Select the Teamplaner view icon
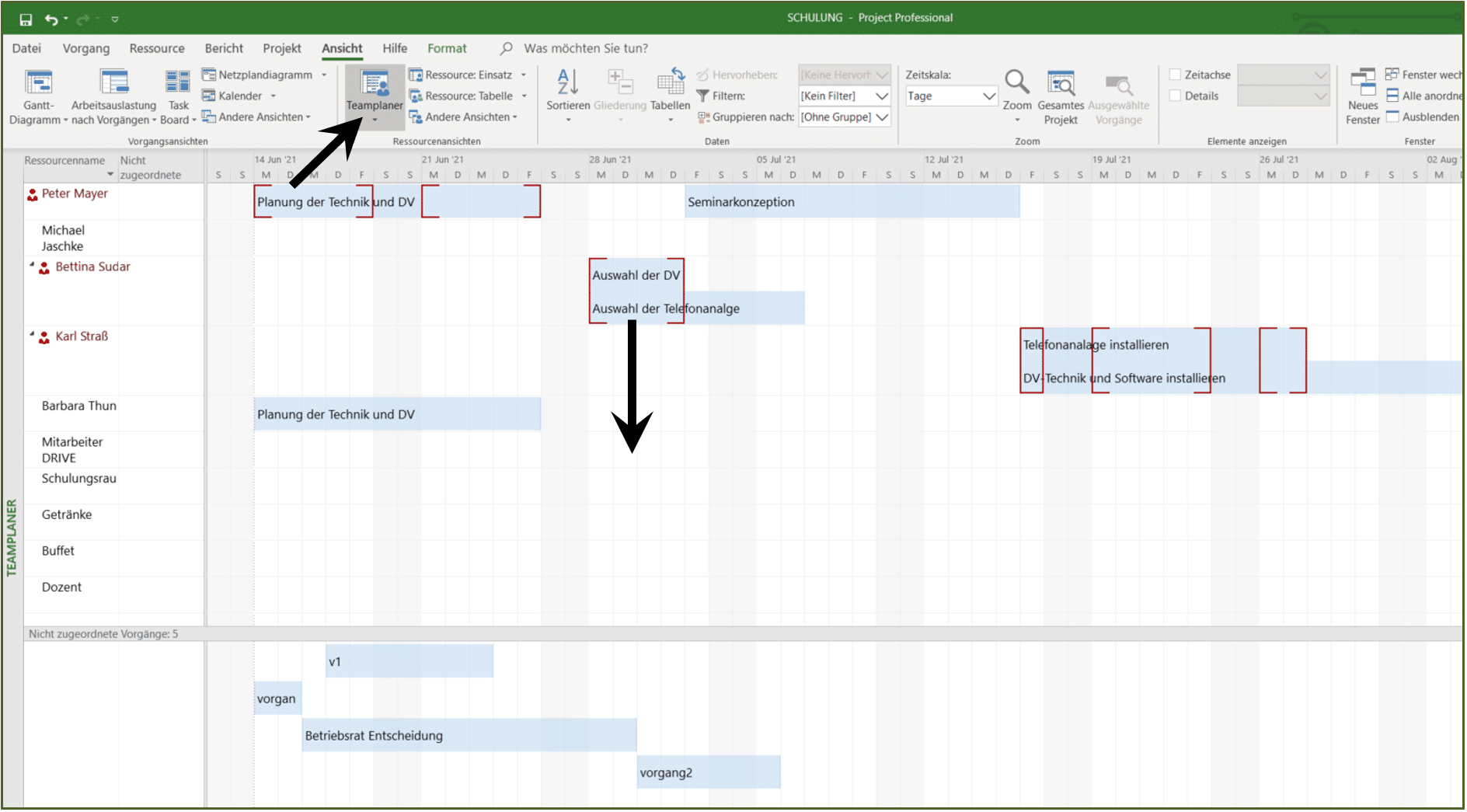1467x812 pixels. [x=375, y=82]
